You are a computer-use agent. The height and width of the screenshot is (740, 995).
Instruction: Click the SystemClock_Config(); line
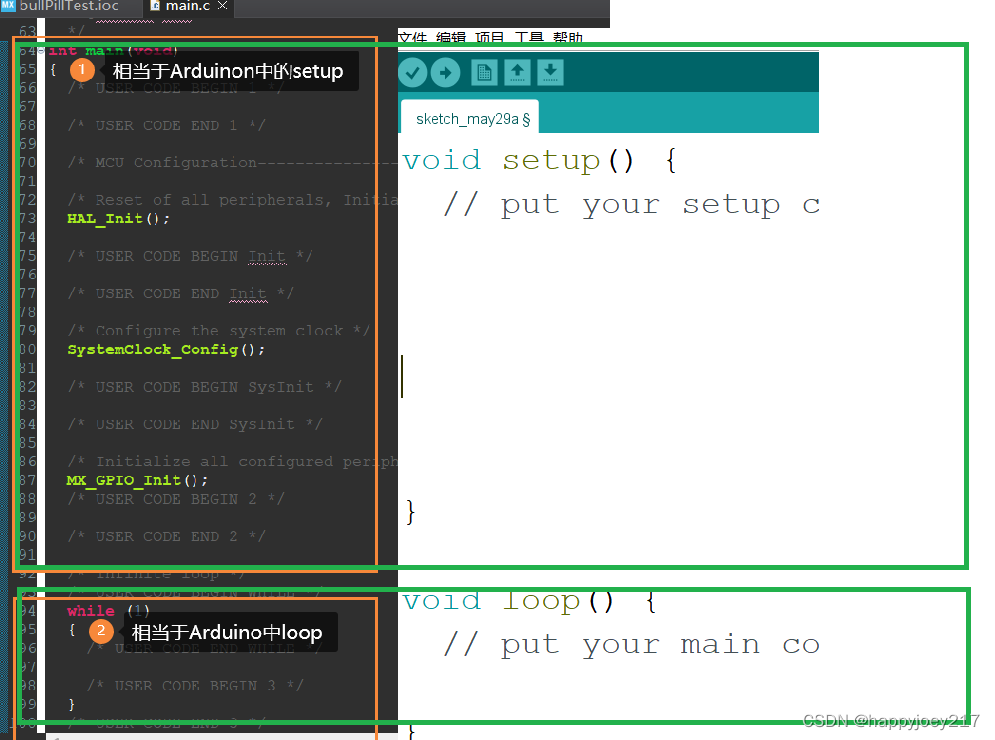[x=166, y=350]
